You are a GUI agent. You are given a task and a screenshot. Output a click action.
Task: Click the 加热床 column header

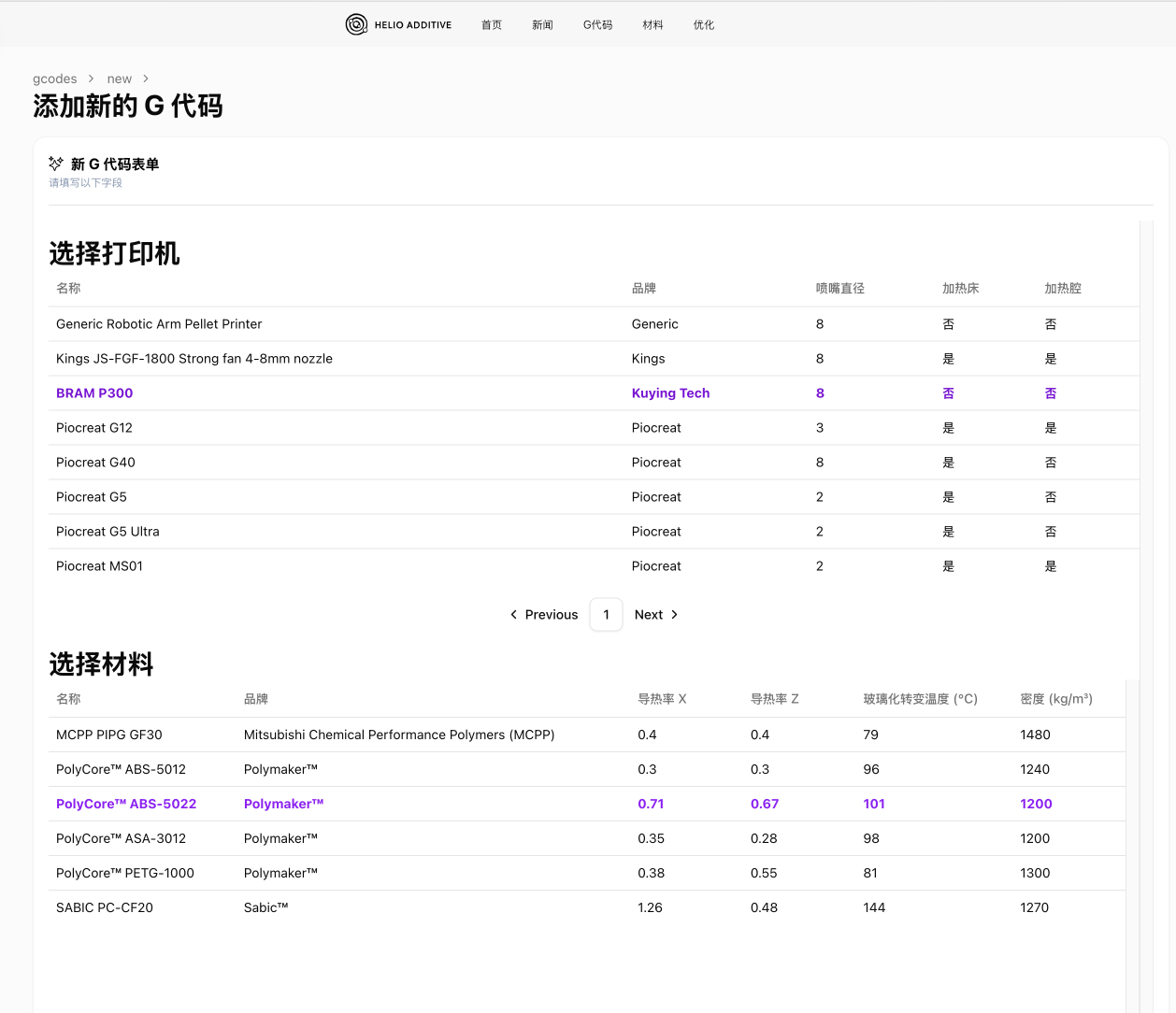tap(960, 289)
